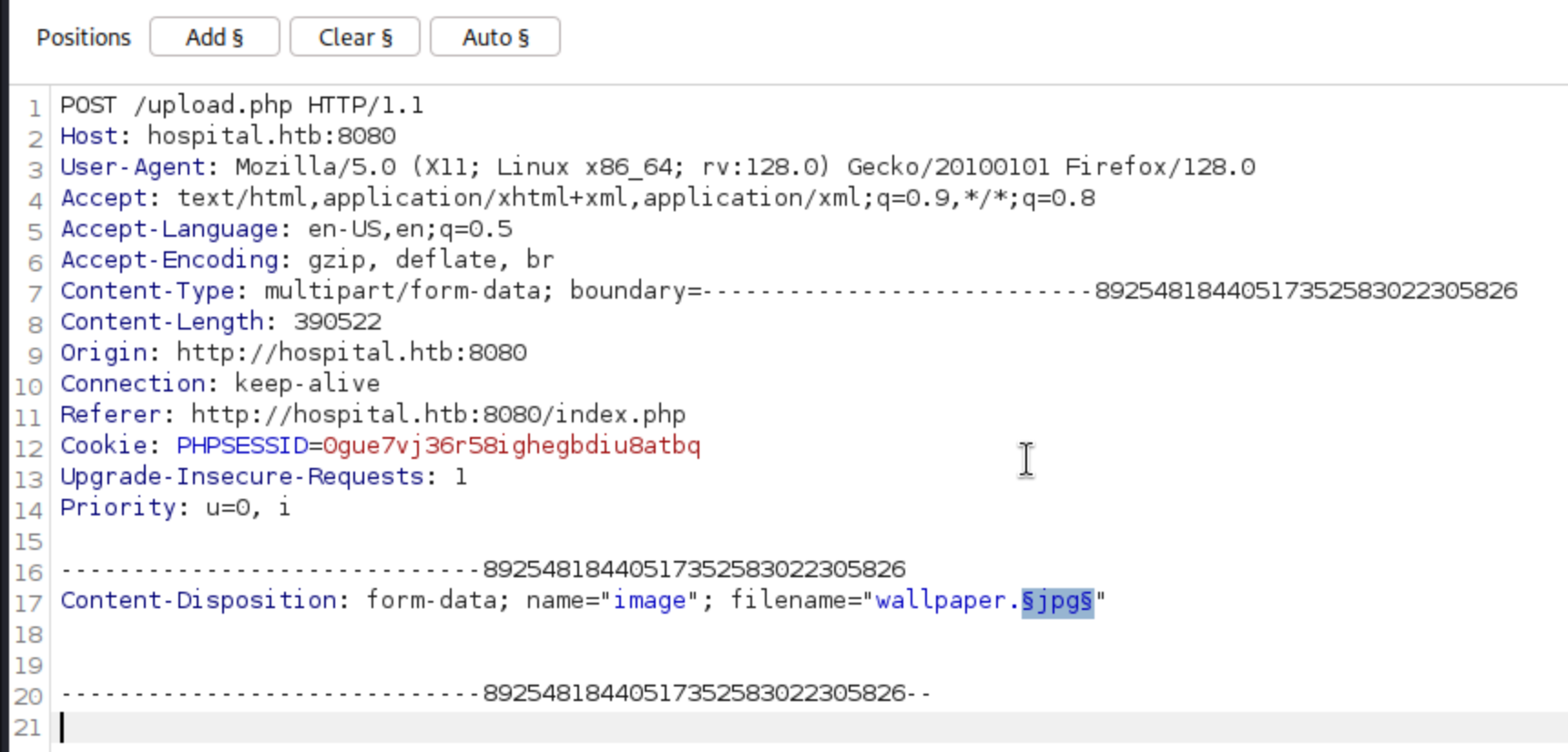Screen dimensions: 1568x752
Task: Place cursor in POST /upload.php request line
Action: [x=241, y=106]
